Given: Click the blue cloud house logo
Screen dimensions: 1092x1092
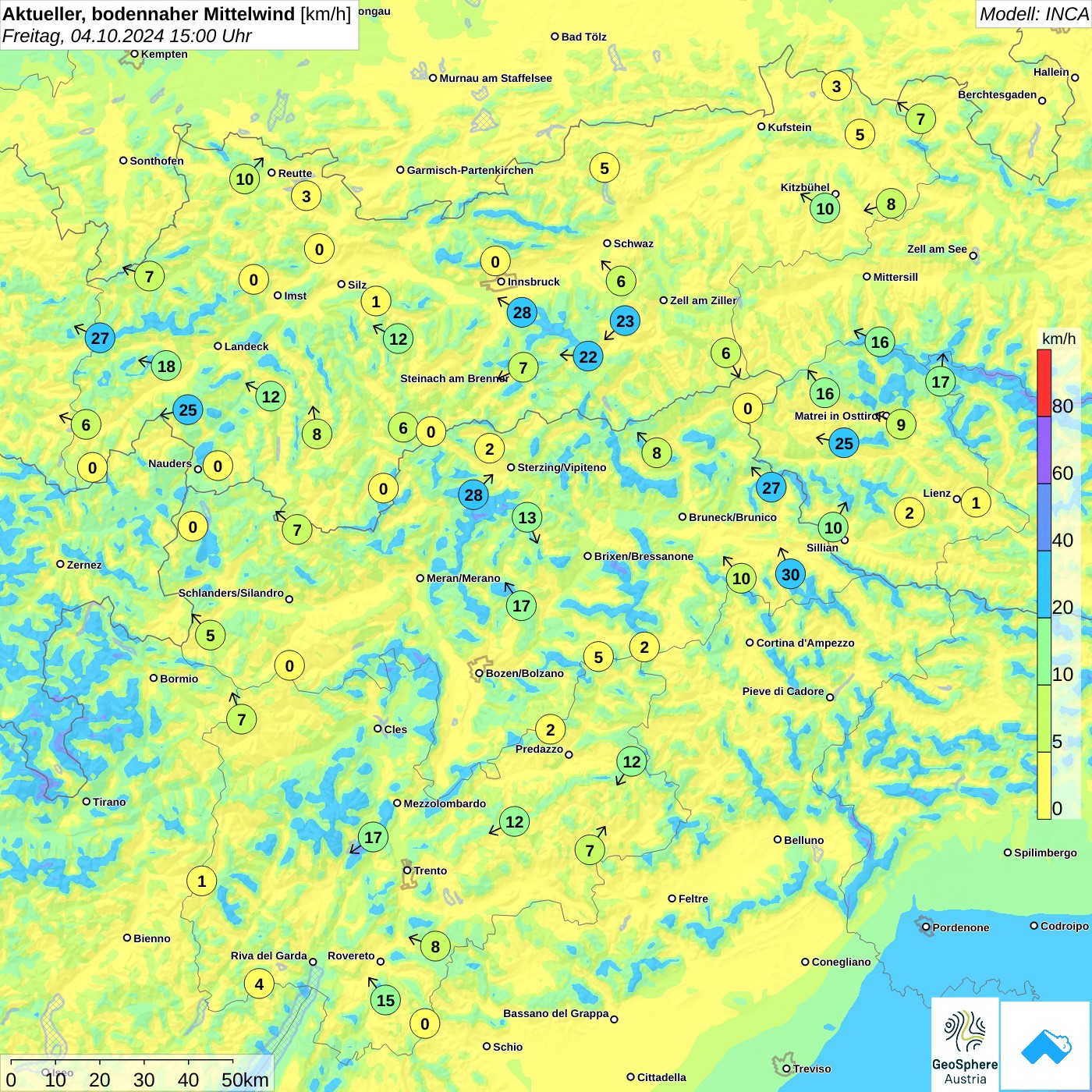Looking at the screenshot, I should coord(1046,1046).
